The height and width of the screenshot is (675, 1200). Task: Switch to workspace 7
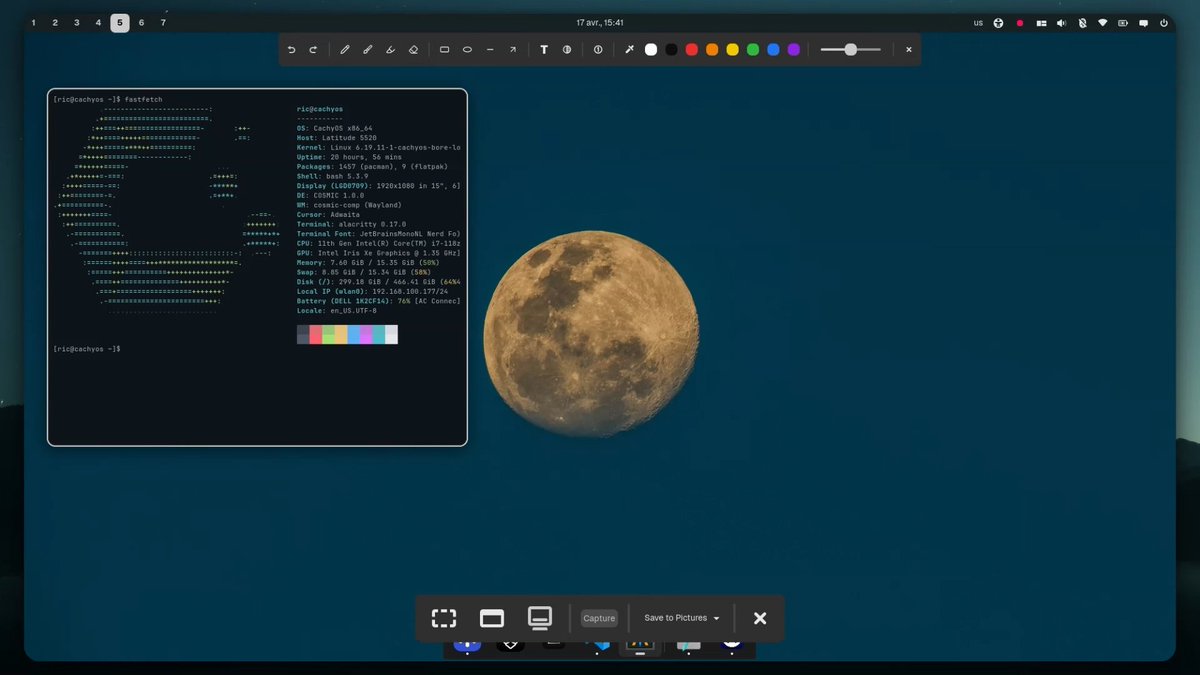163,22
